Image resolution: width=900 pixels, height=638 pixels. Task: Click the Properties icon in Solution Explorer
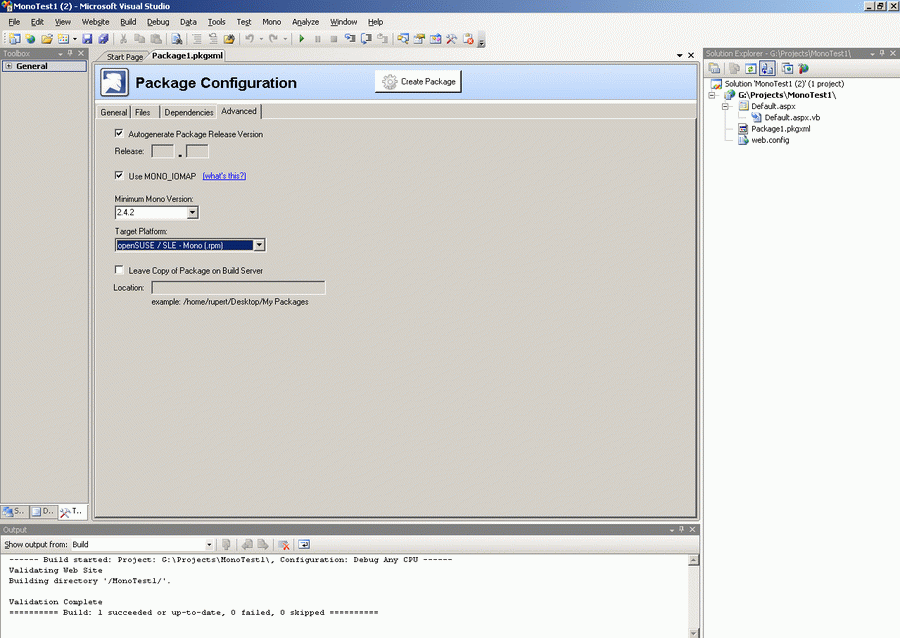(x=714, y=68)
